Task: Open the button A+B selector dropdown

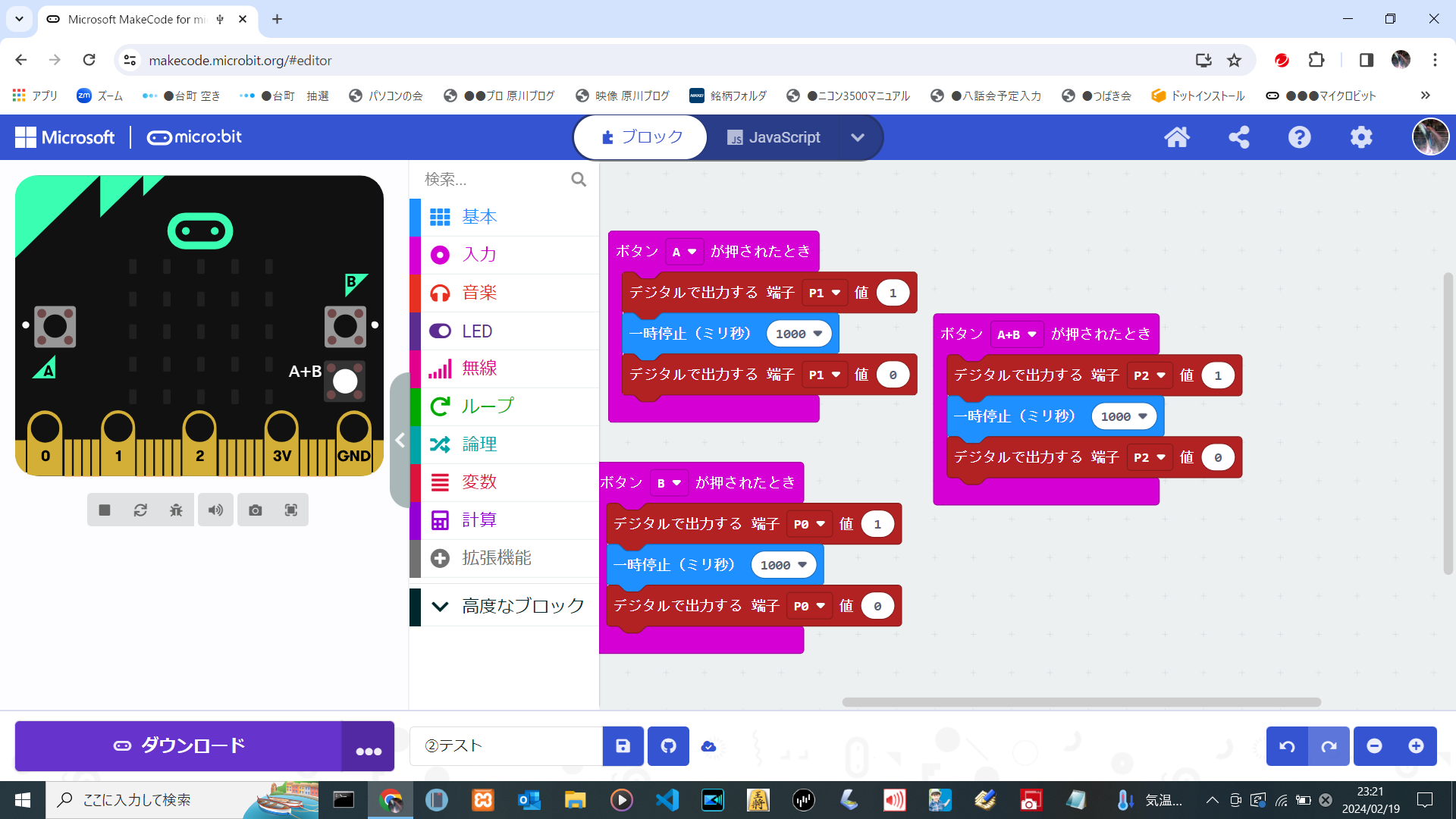Action: pos(1017,334)
